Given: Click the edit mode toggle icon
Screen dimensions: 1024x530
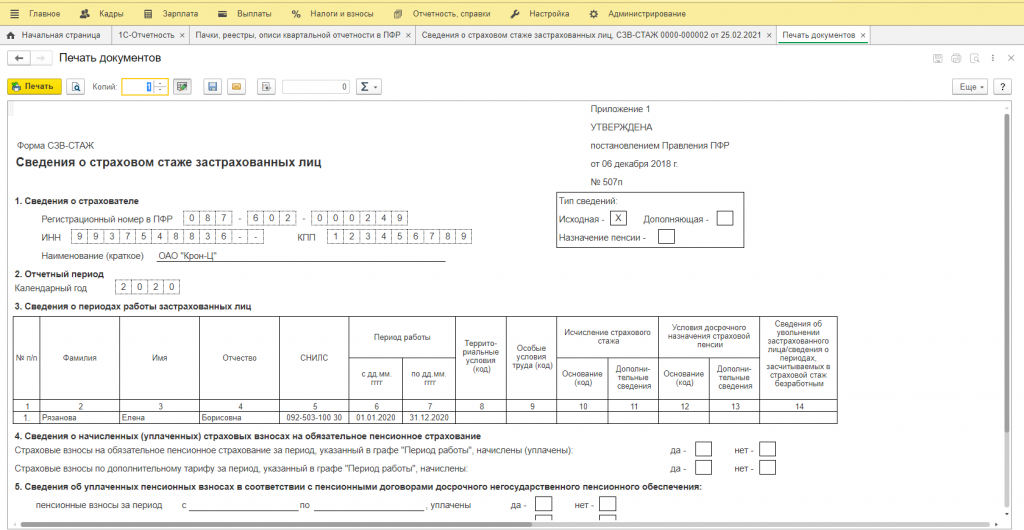Looking at the screenshot, I should [181, 87].
